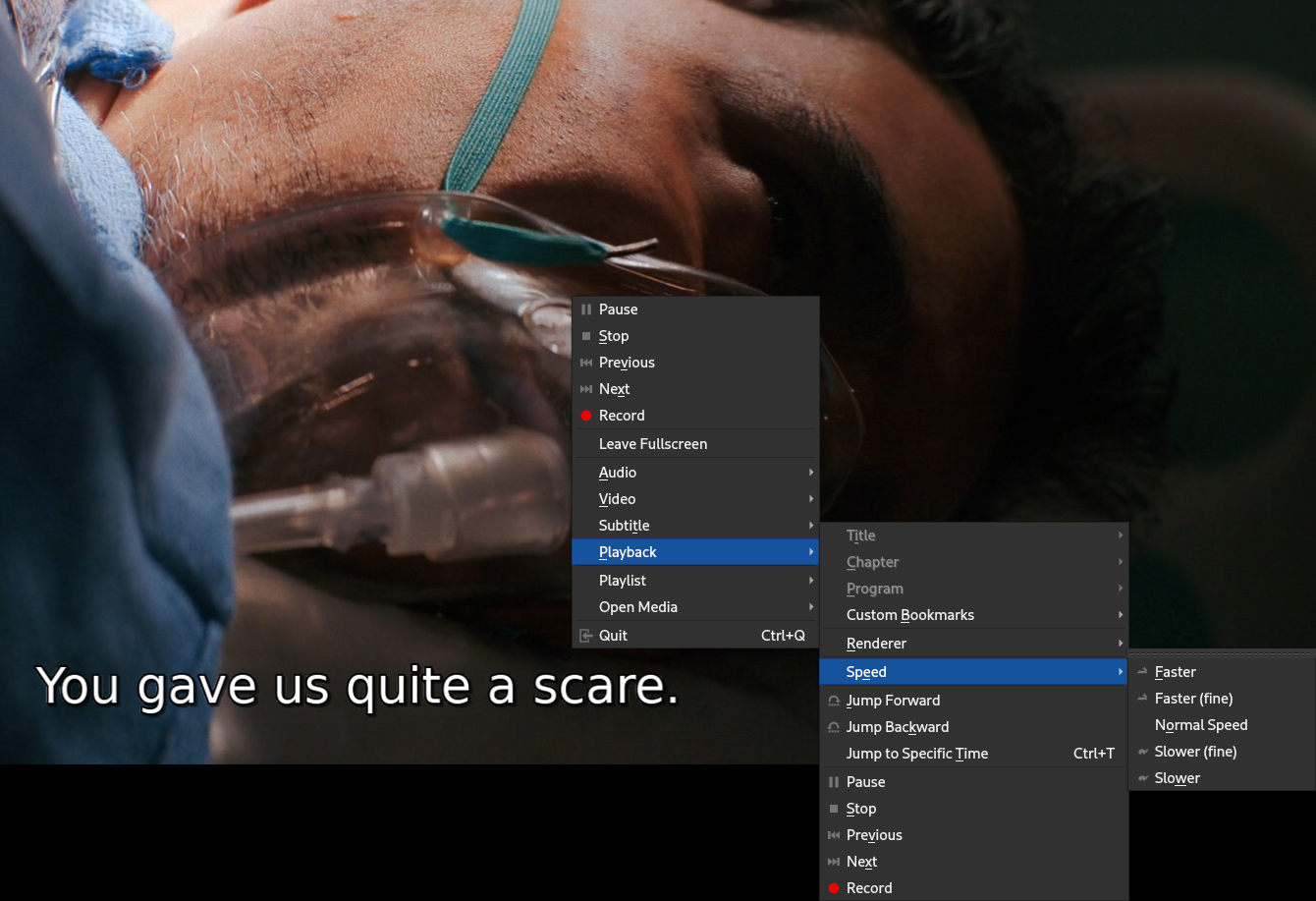Choose Next in the main context menu
This screenshot has height=901, width=1316.
(695, 389)
